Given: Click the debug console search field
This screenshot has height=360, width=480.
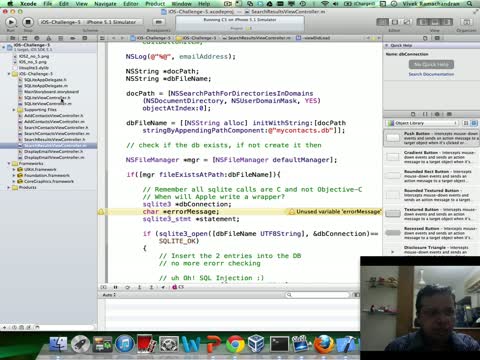Looking at the screenshot, I should 317,295.
